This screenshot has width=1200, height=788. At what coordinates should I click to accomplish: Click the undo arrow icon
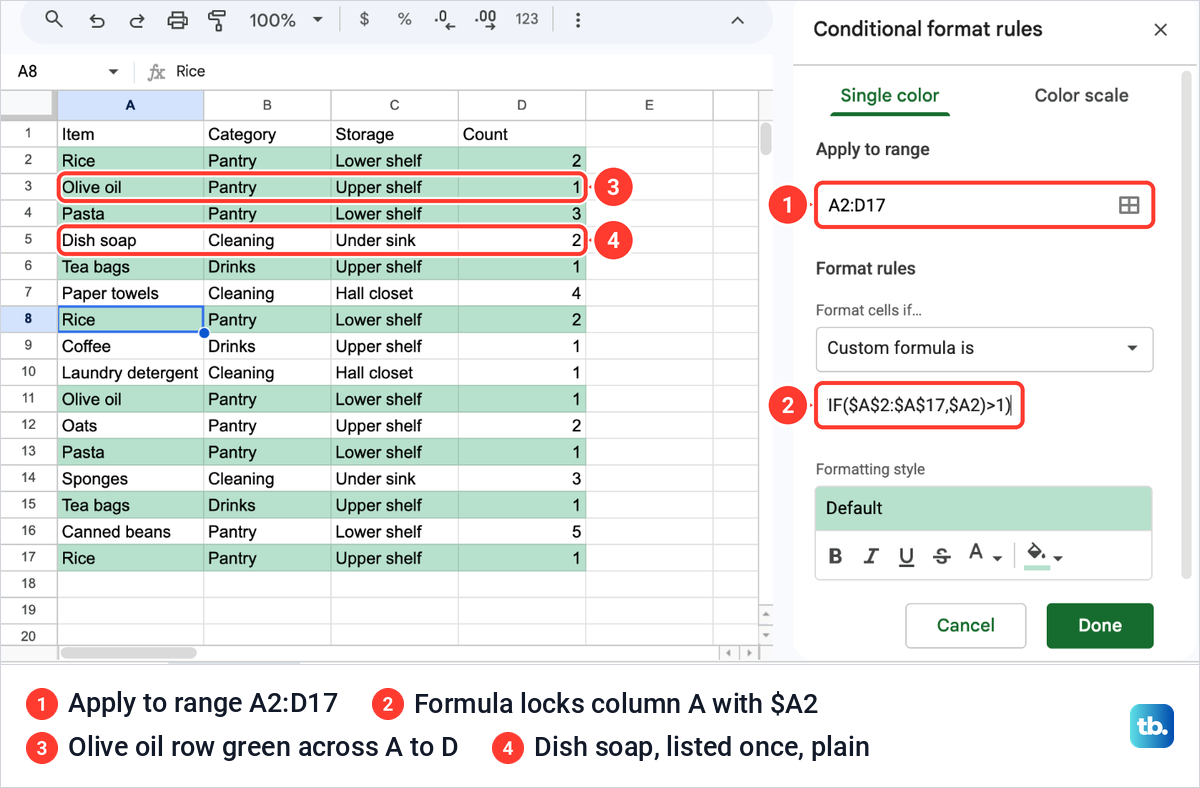(97, 20)
